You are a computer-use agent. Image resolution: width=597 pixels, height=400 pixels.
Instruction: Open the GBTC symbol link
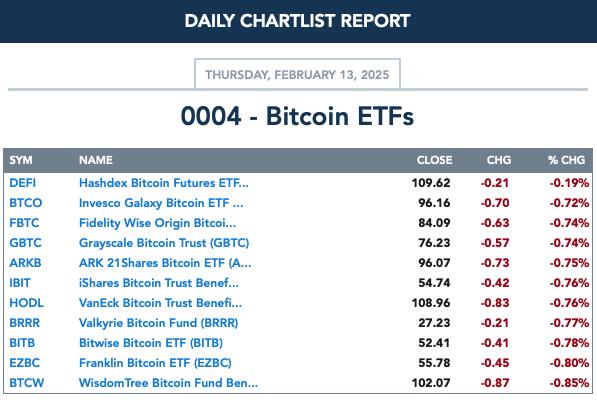[26, 243]
